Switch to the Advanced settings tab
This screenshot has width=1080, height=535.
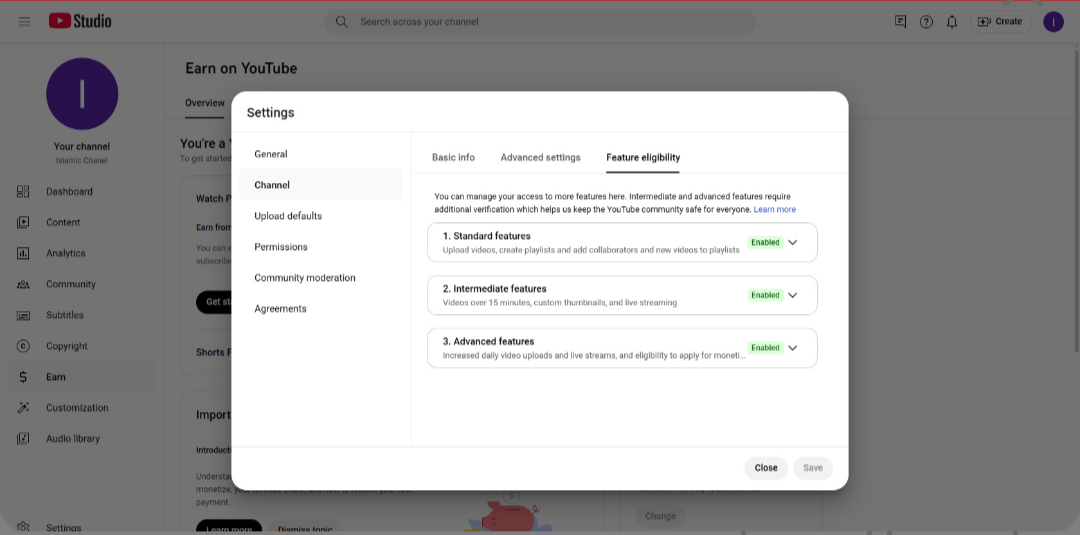[541, 158]
